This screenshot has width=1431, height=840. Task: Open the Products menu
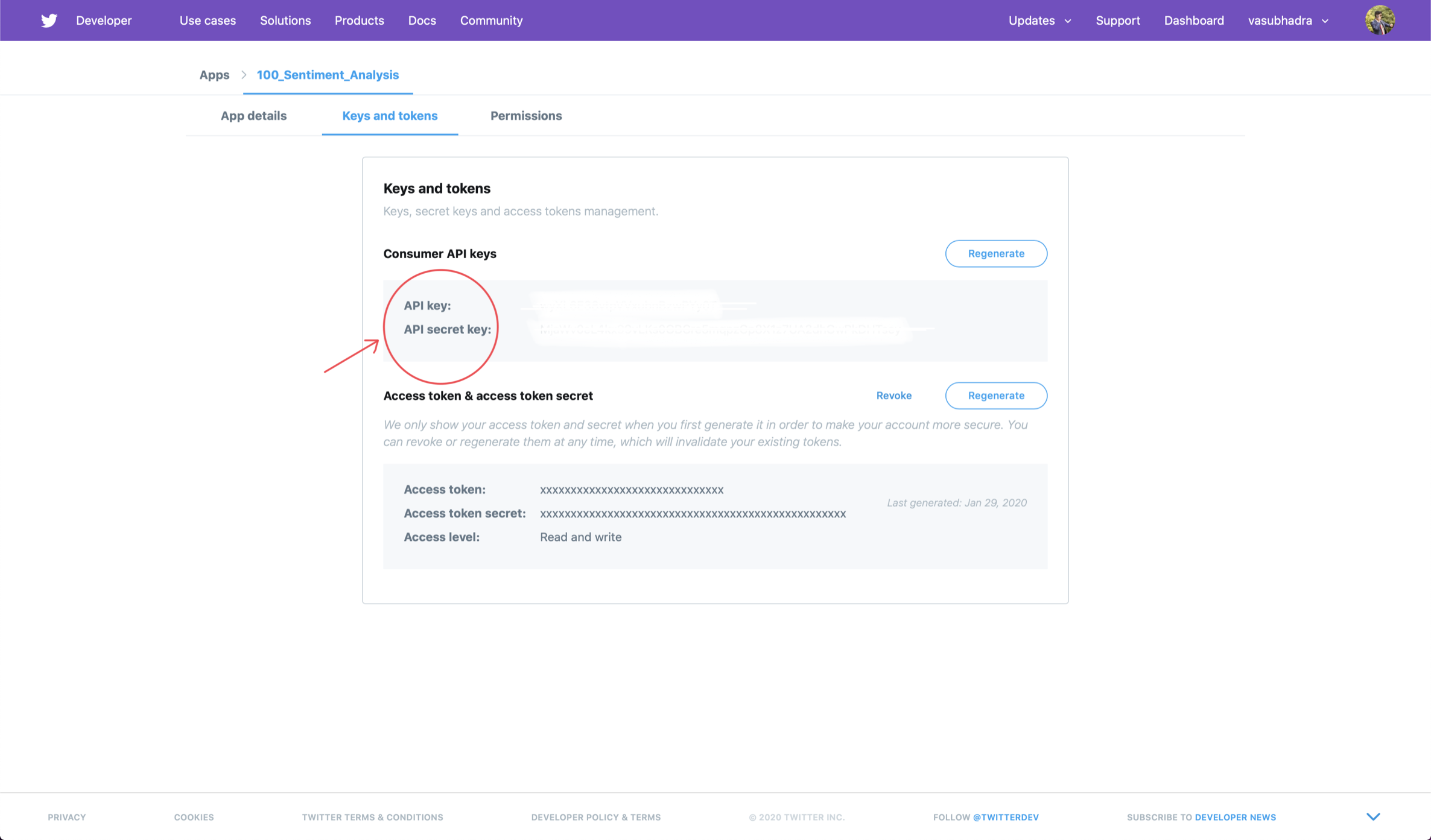point(359,21)
